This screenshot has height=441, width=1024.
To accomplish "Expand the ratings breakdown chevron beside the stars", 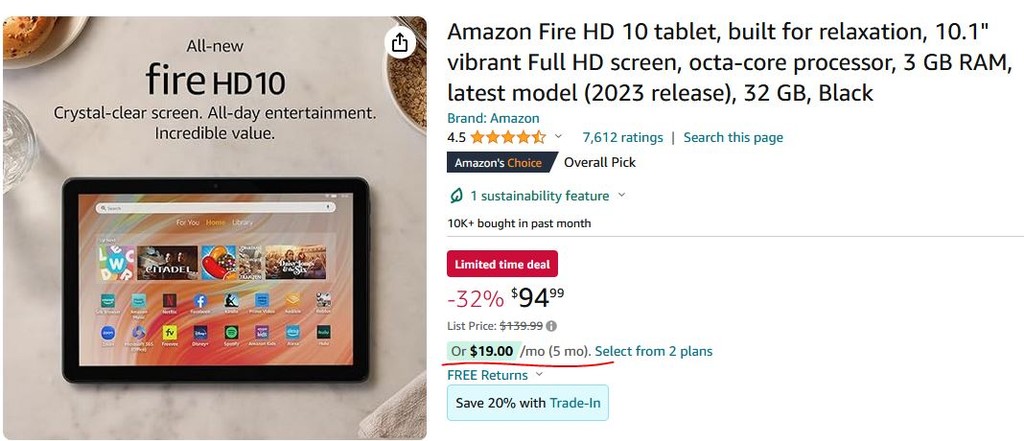I will tap(558, 137).
